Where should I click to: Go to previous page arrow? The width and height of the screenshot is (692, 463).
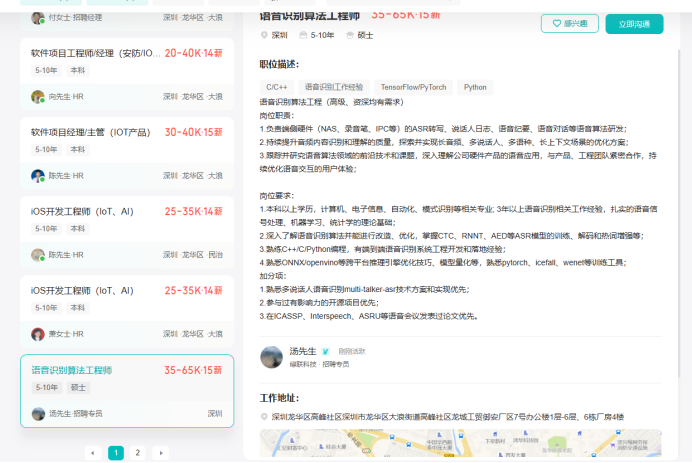[93, 453]
